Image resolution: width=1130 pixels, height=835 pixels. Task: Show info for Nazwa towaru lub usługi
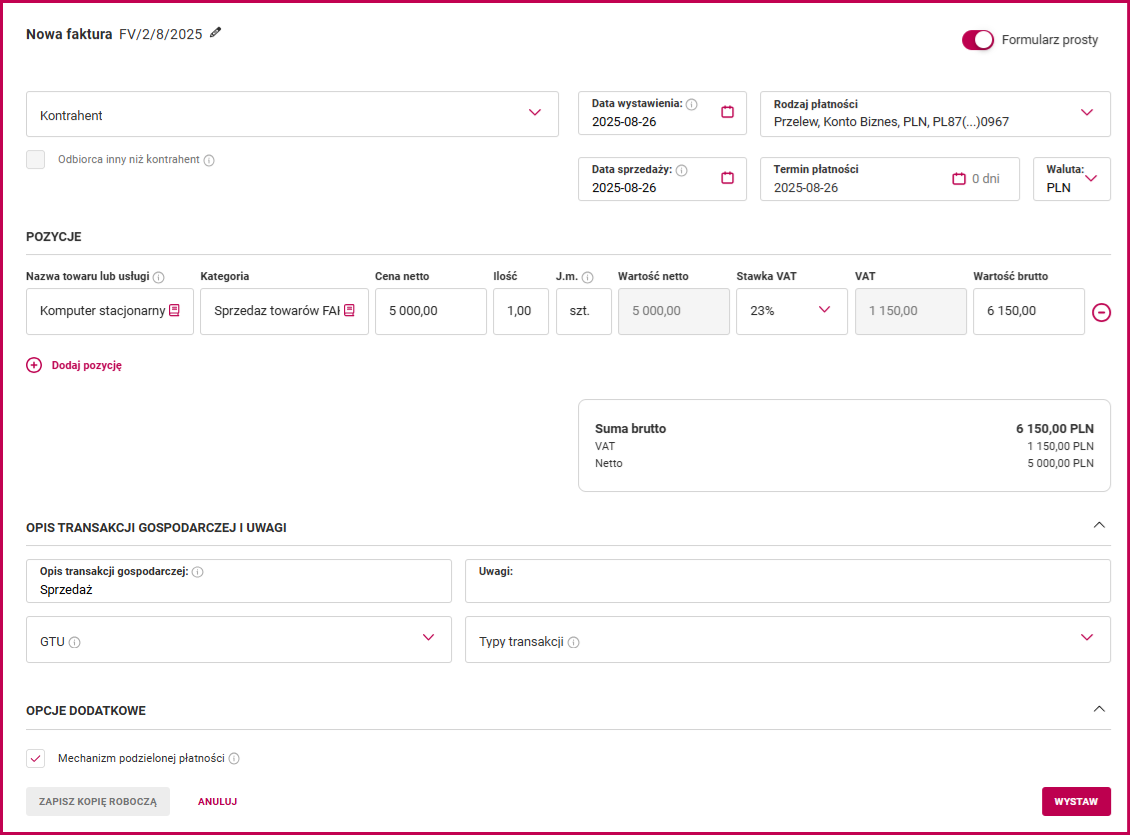coord(159,277)
